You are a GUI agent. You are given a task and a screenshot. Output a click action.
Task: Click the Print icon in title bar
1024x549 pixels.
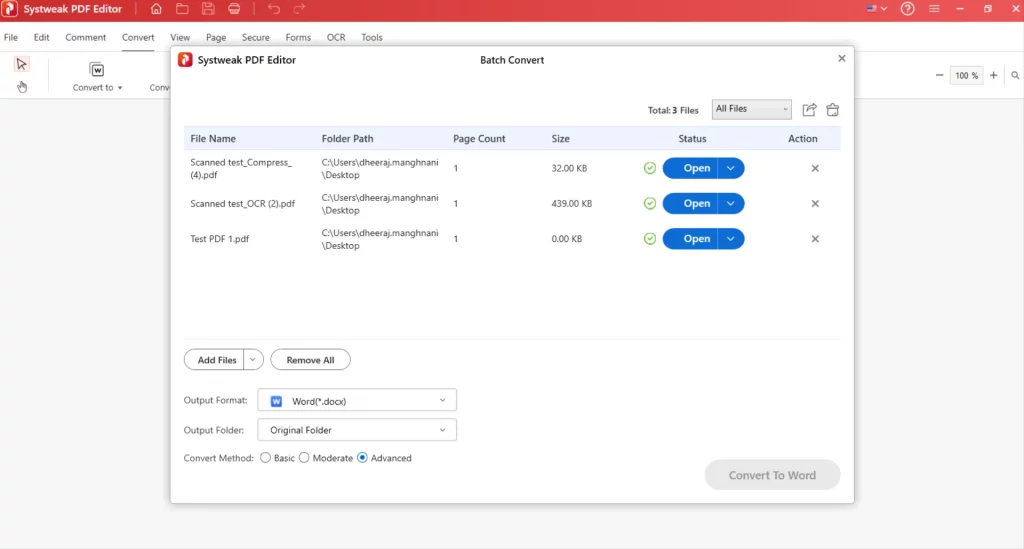(x=234, y=9)
